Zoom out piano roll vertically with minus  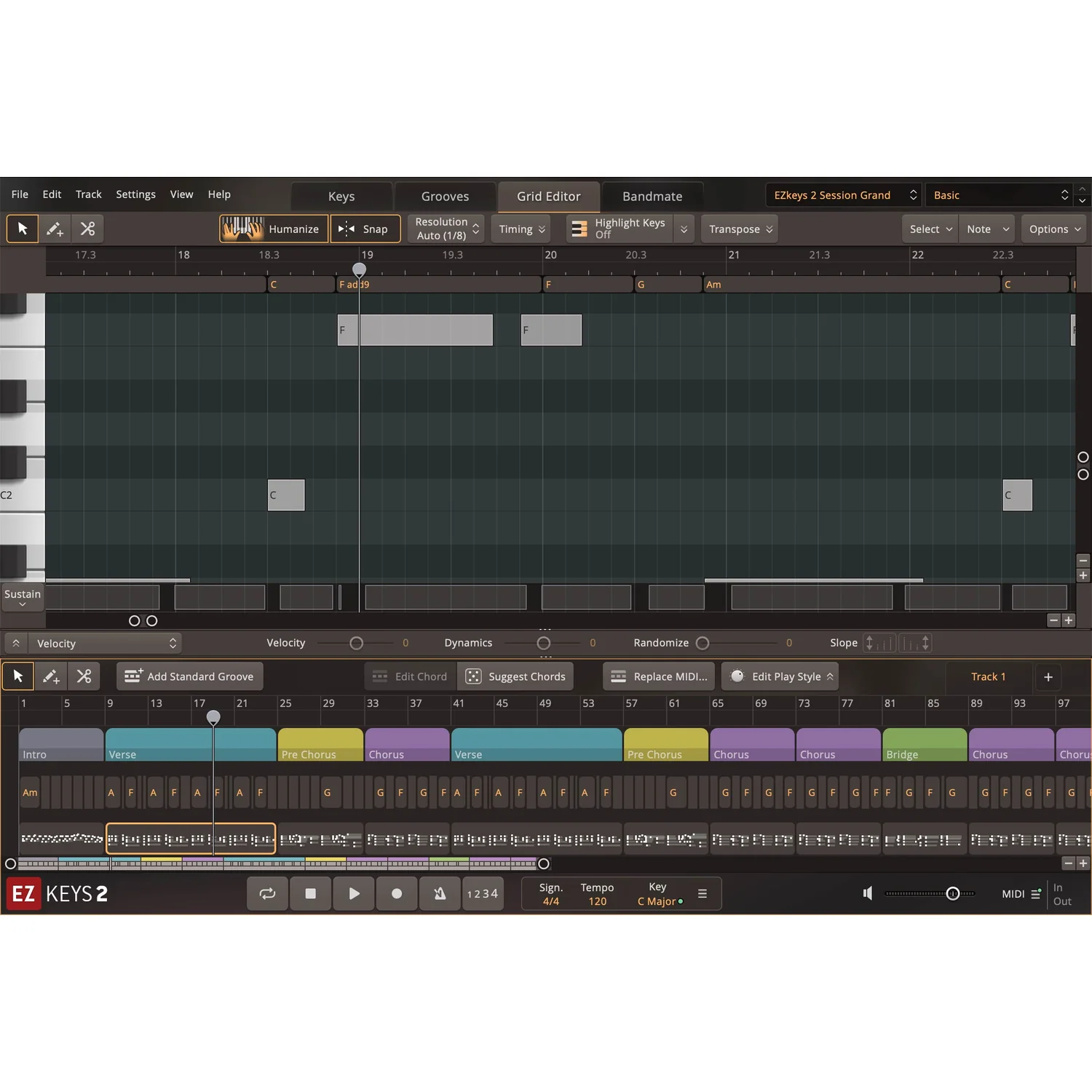click(x=1083, y=561)
